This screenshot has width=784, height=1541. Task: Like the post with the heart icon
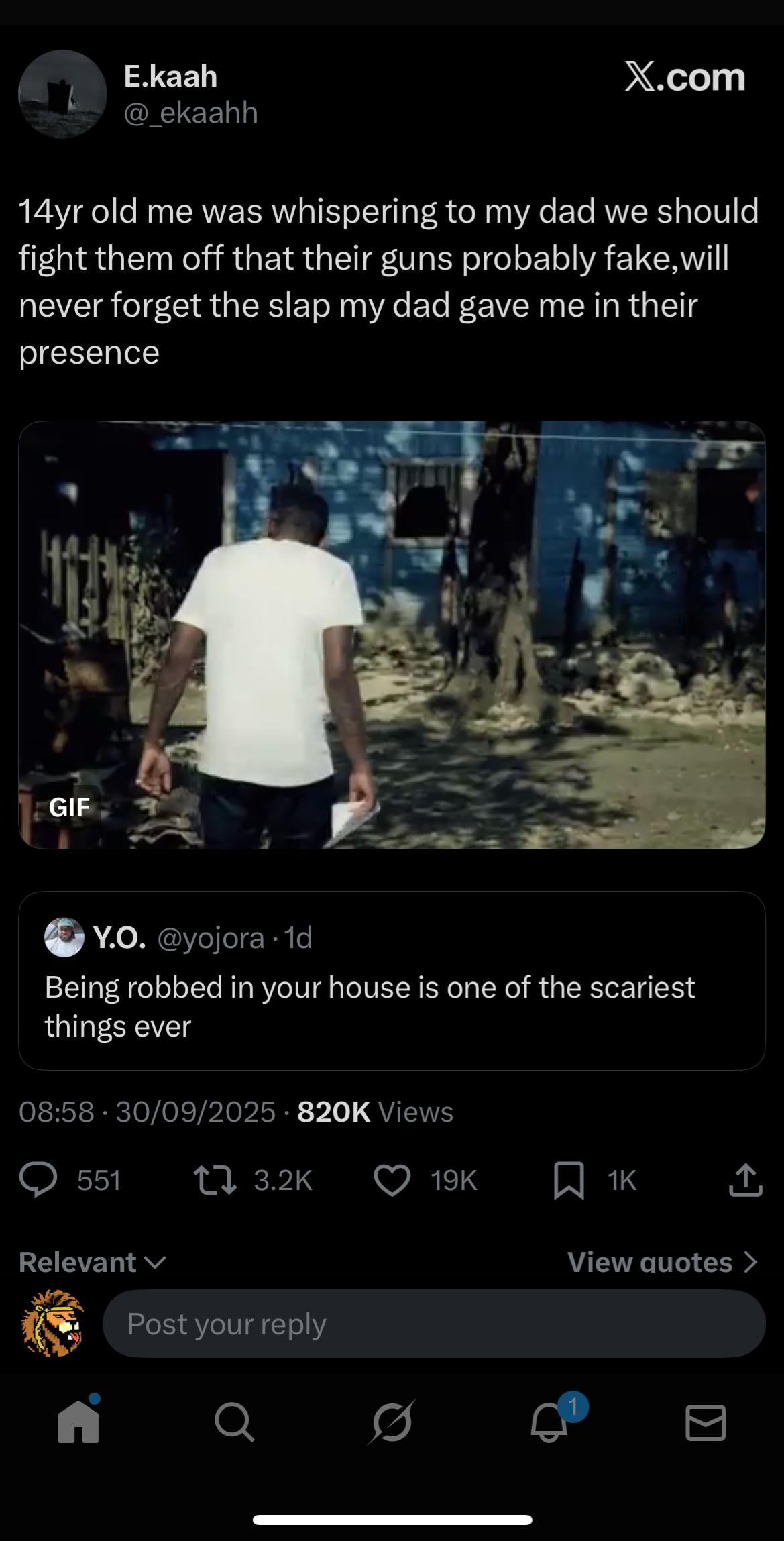(392, 1181)
